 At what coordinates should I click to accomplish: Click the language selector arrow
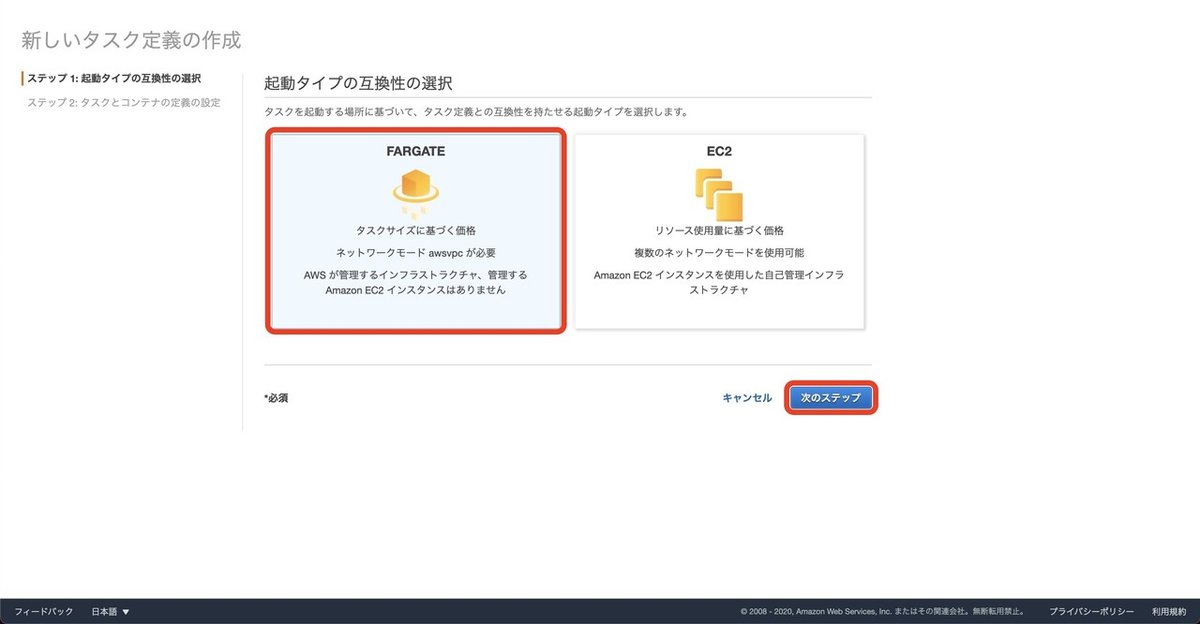click(124, 610)
